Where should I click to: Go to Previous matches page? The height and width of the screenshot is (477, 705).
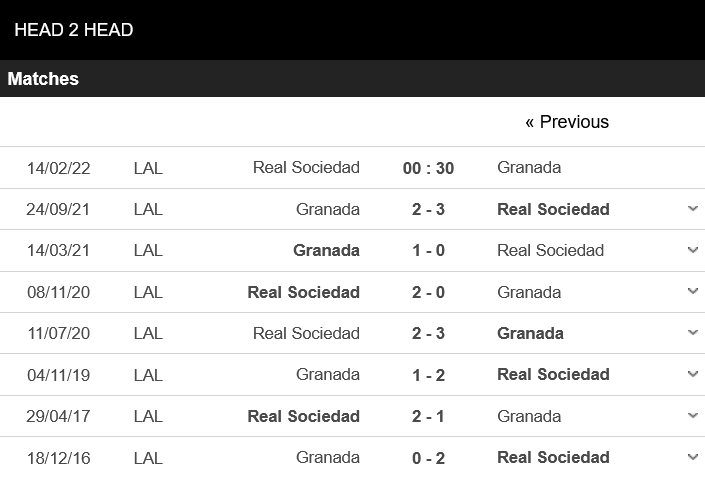point(566,122)
